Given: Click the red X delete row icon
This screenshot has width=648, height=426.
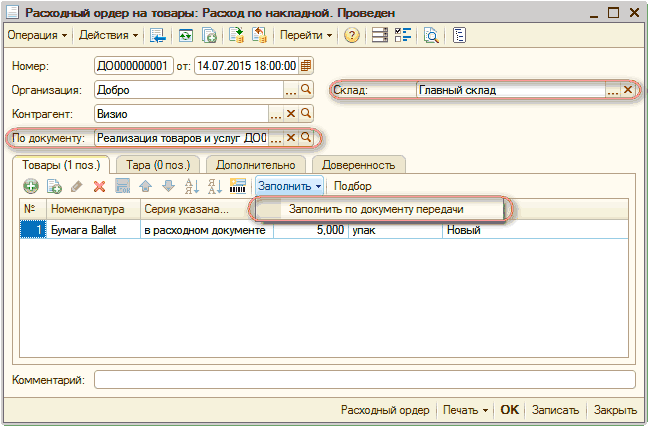Looking at the screenshot, I should click(99, 186).
